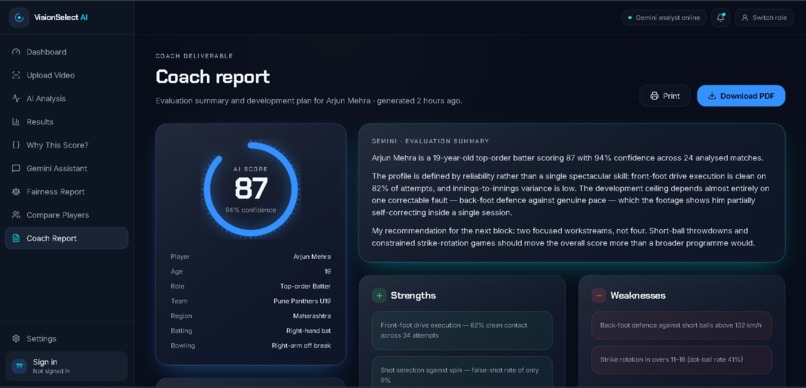Viewport: 806px width, 388px height.
Task: Open the Dashboard page
Action: [x=66, y=52]
